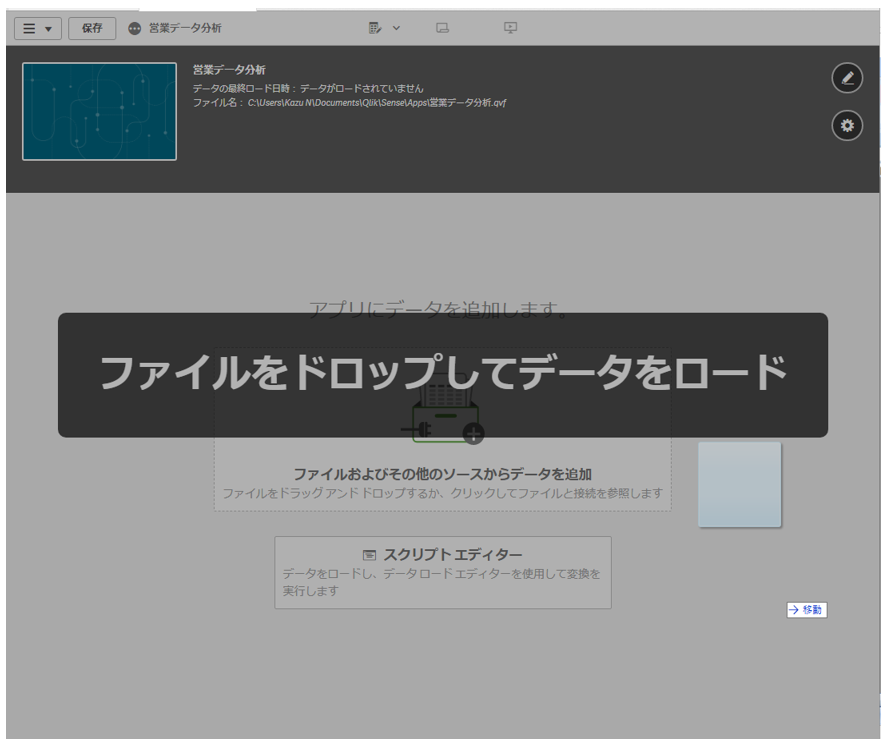This screenshot has height=745, width=888.
Task: Click the 保存 button to save the app
Action: pyautogui.click(x=92, y=28)
